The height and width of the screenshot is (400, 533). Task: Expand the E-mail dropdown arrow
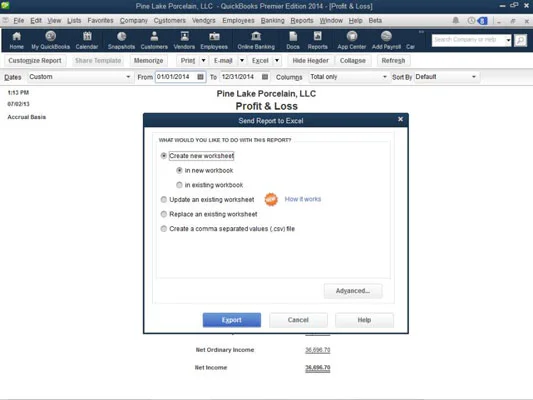coord(242,60)
